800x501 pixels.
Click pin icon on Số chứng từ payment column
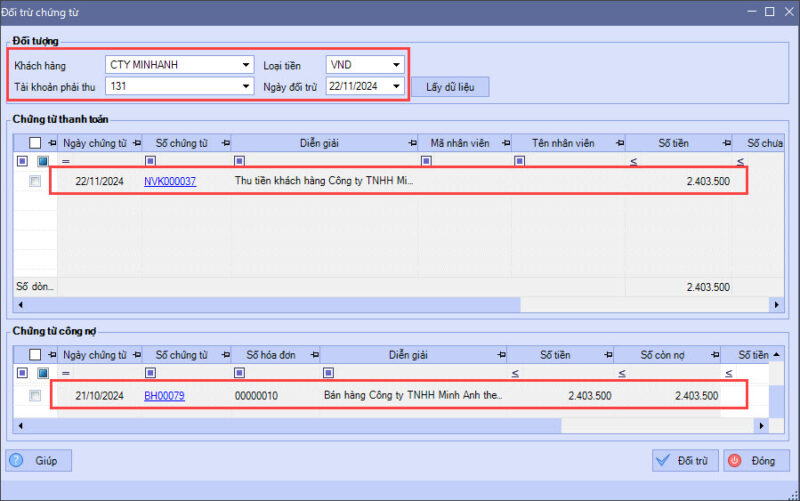223,143
